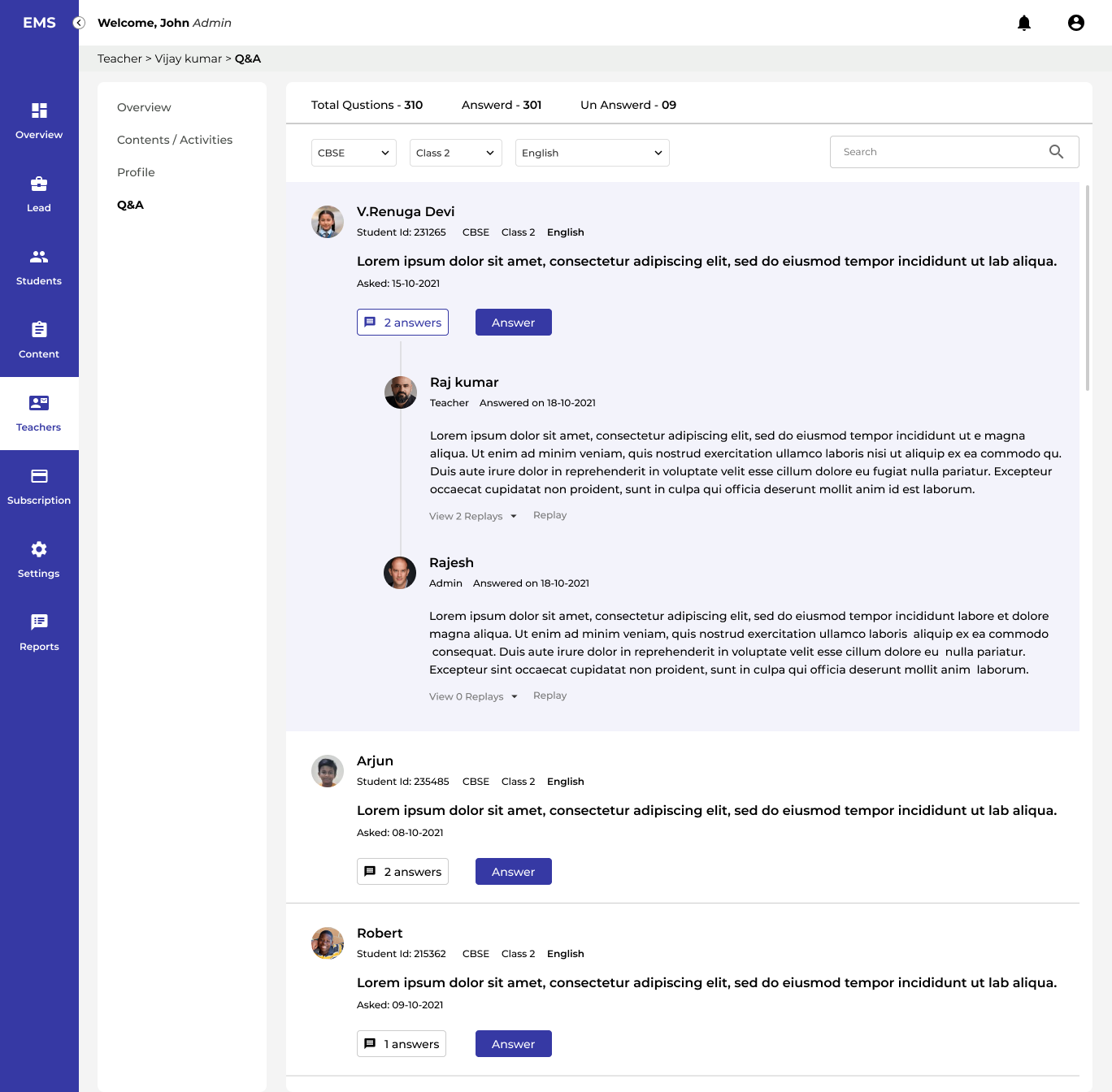The image size is (1112, 1092).
Task: Click the Teachers contact card icon
Action: coord(39,403)
